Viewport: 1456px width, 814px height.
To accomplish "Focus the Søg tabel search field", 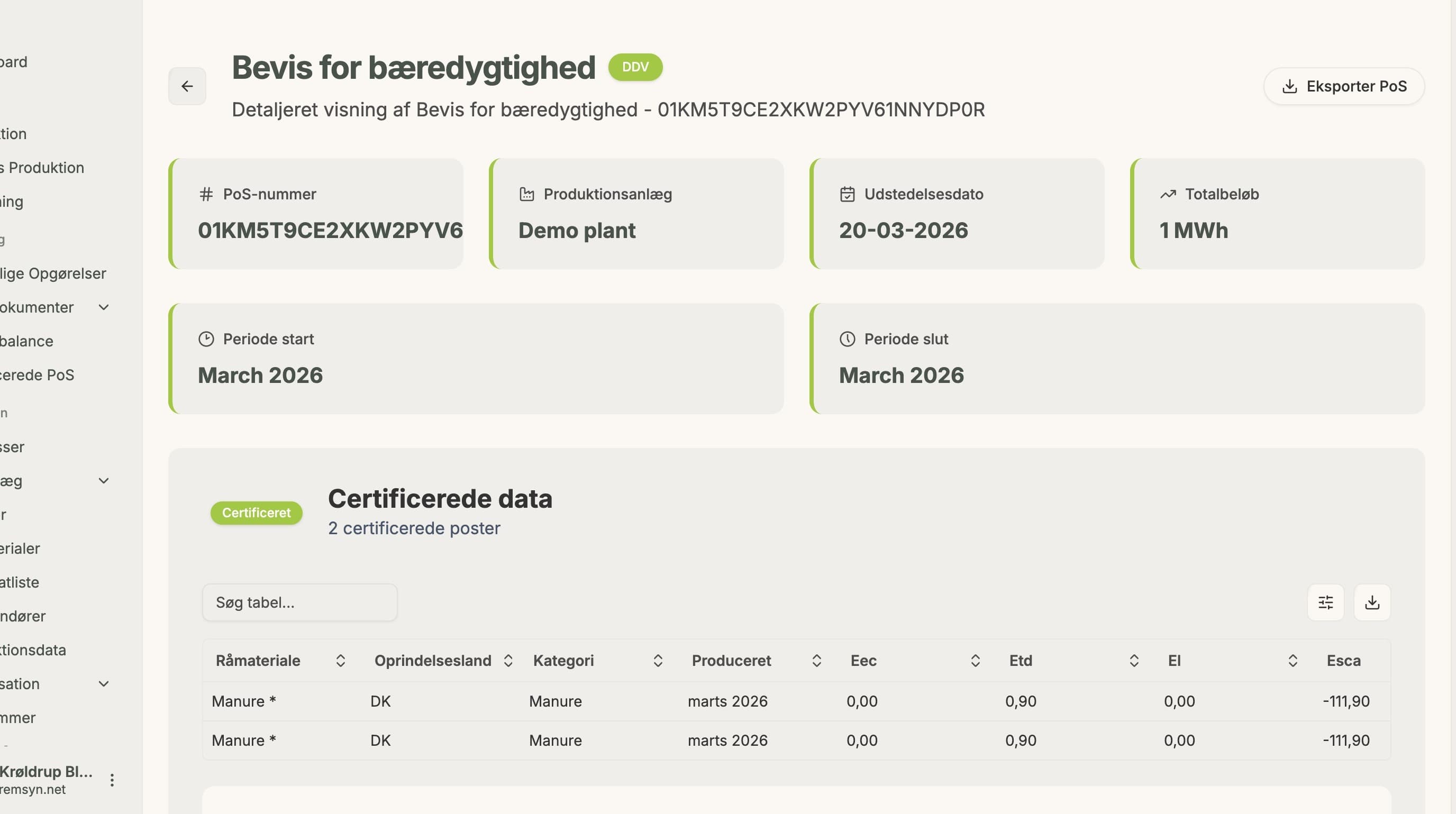I will (299, 602).
